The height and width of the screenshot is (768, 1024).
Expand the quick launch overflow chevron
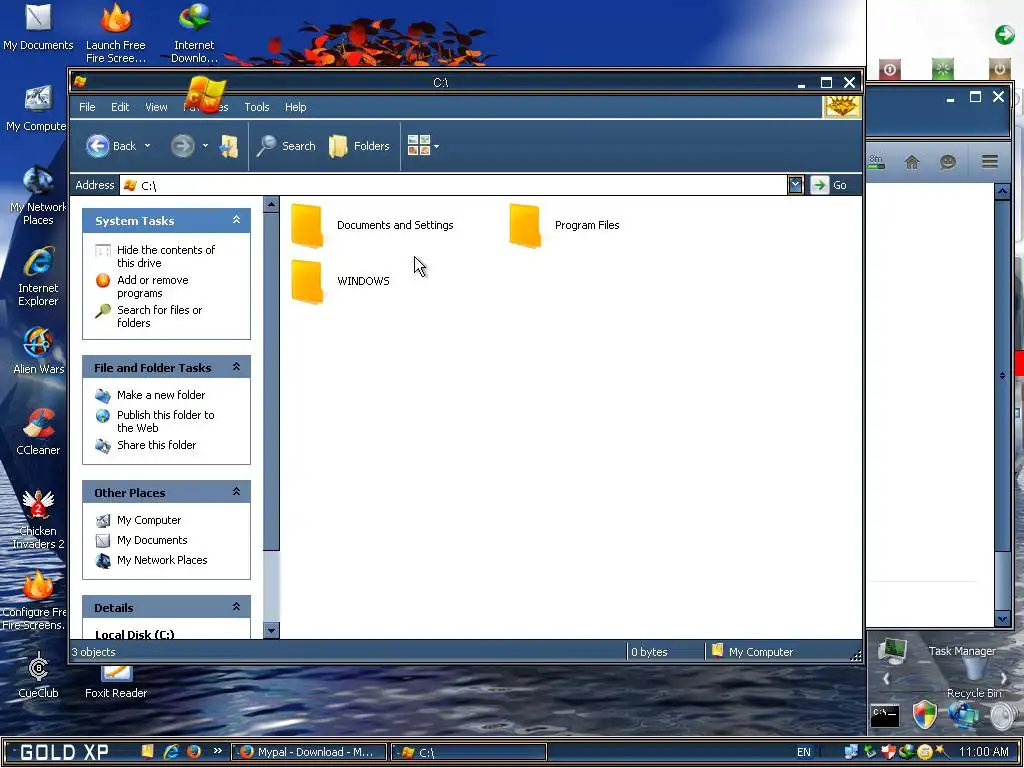click(217, 751)
